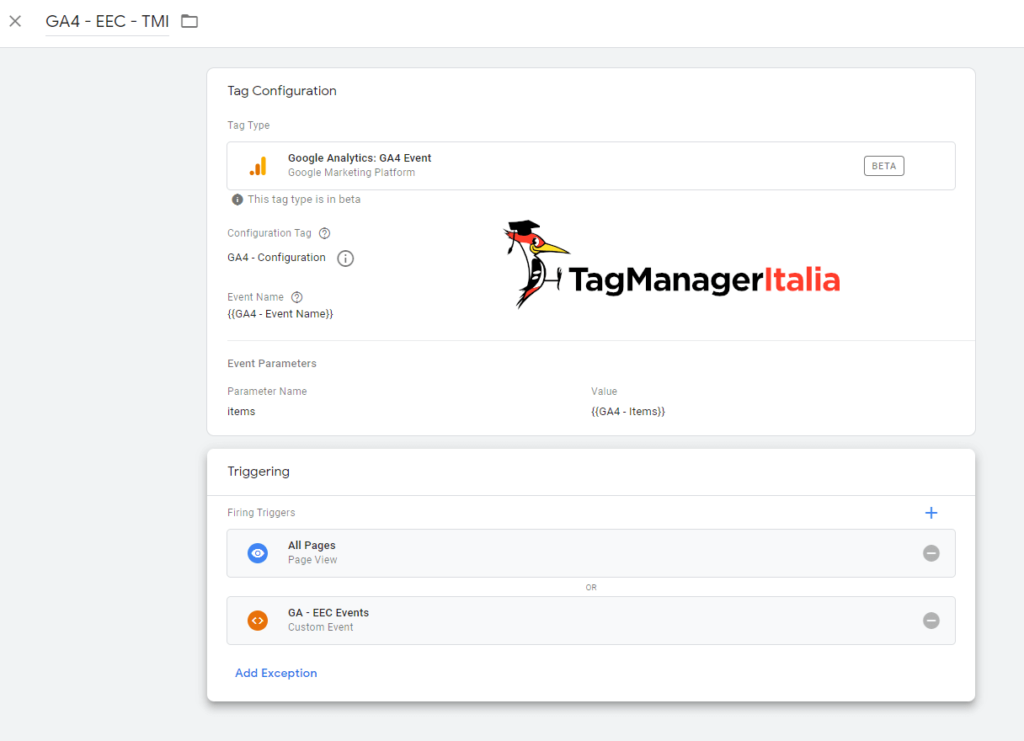Click the All Pages eye icon

[258, 553]
